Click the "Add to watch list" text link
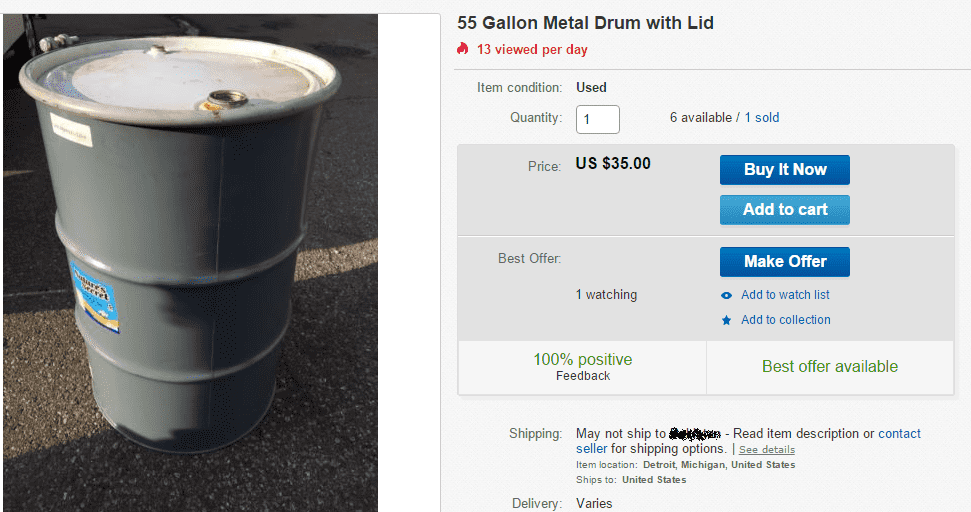The image size is (971, 512). pos(785,295)
